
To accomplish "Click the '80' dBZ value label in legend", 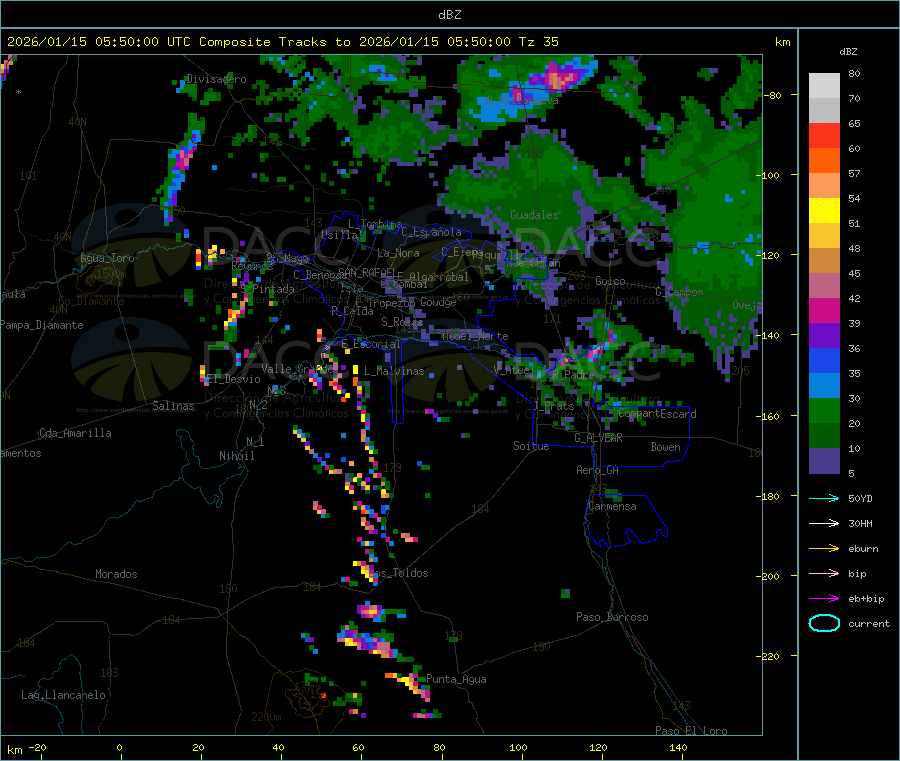I will [854, 73].
